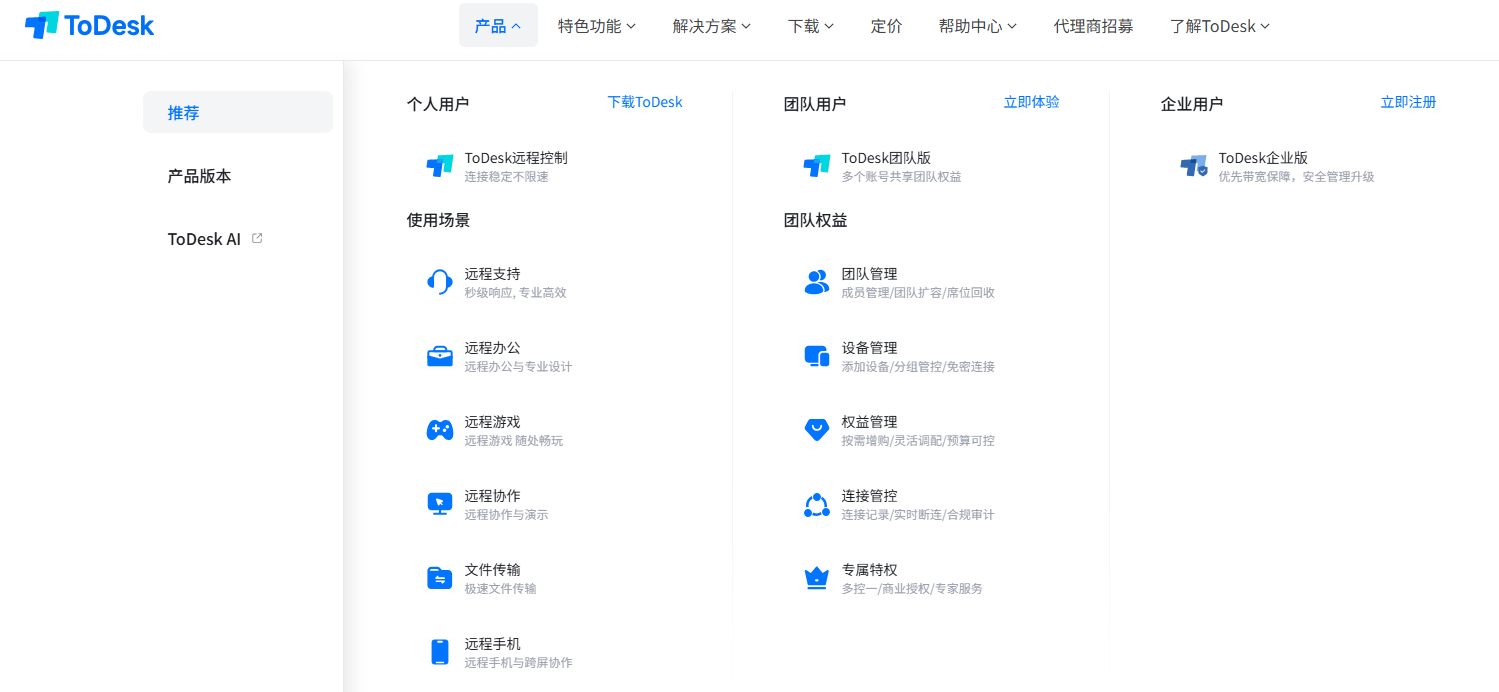
Task: Click the 专属特权 crown icon
Action: coord(817,578)
